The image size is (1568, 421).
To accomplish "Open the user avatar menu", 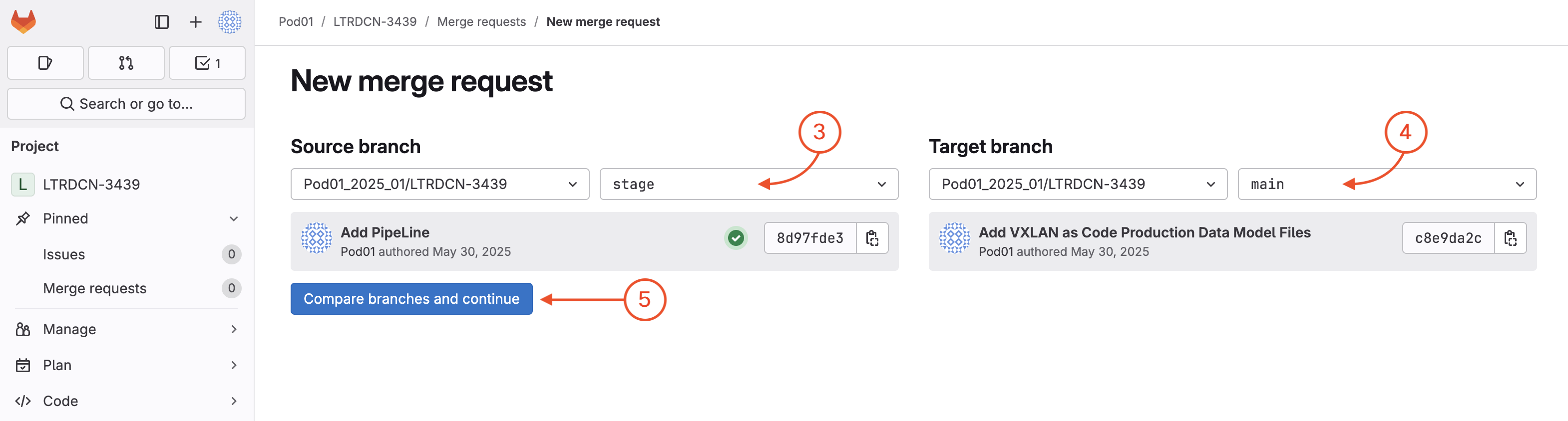I will (x=230, y=22).
